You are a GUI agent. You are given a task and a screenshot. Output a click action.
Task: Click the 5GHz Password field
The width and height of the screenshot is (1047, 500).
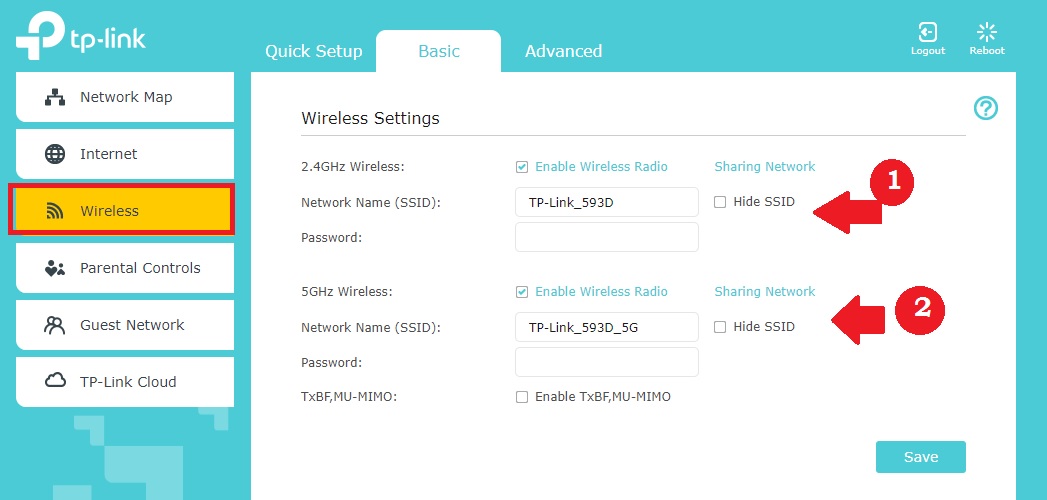click(606, 362)
